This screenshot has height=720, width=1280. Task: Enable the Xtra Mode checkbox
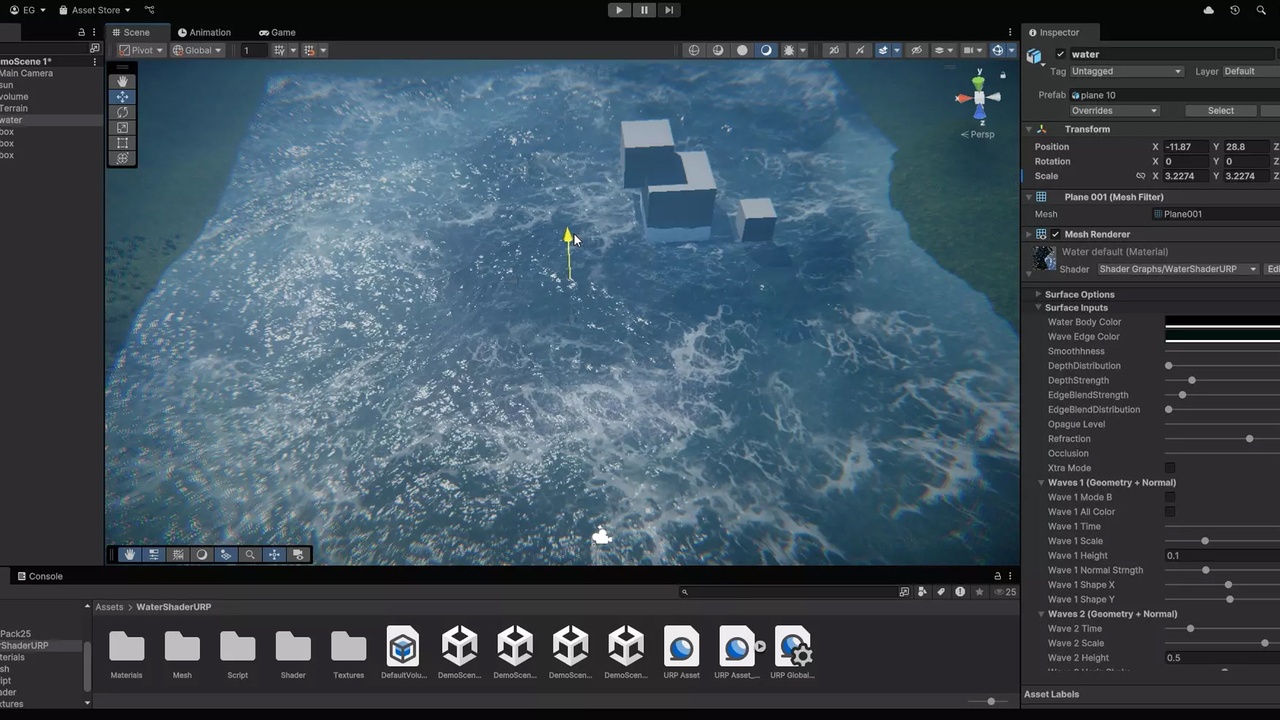[1170, 468]
